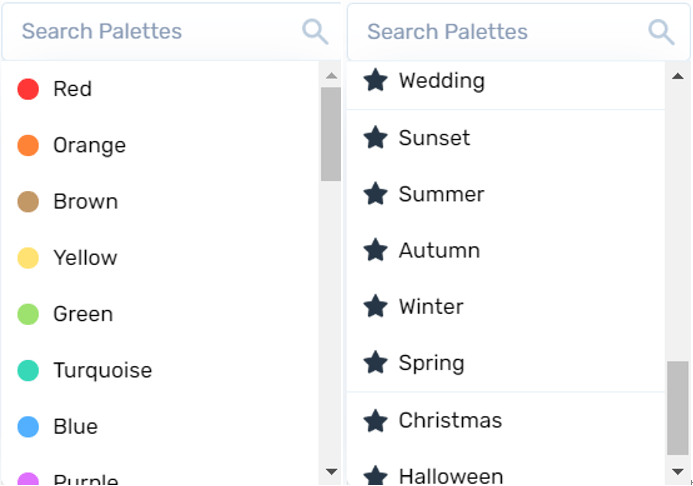This screenshot has height=486, width=693.
Task: Choose the star icon beside Christmas
Action: click(375, 420)
